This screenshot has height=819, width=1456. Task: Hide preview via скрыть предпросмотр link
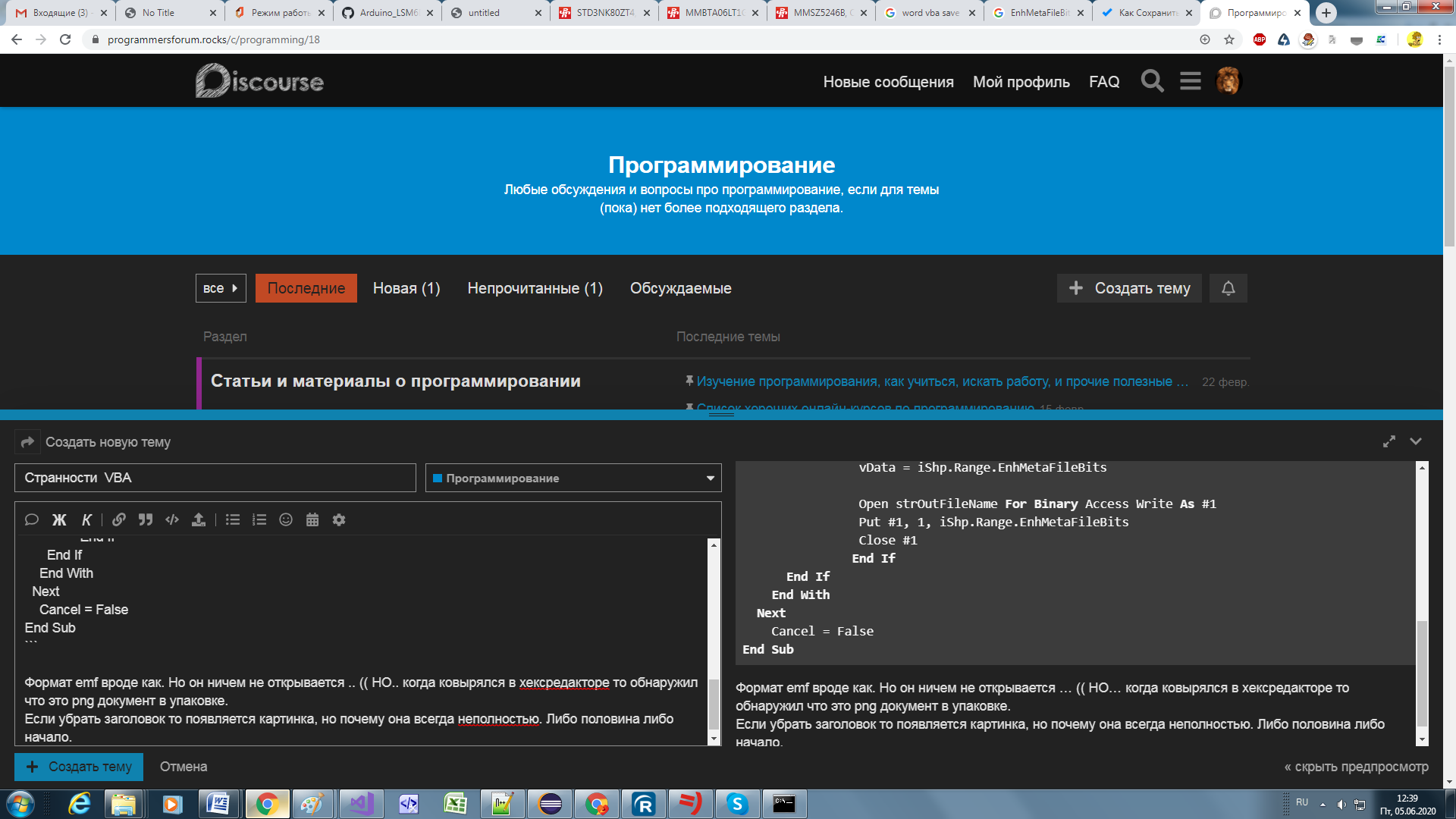click(x=1356, y=767)
